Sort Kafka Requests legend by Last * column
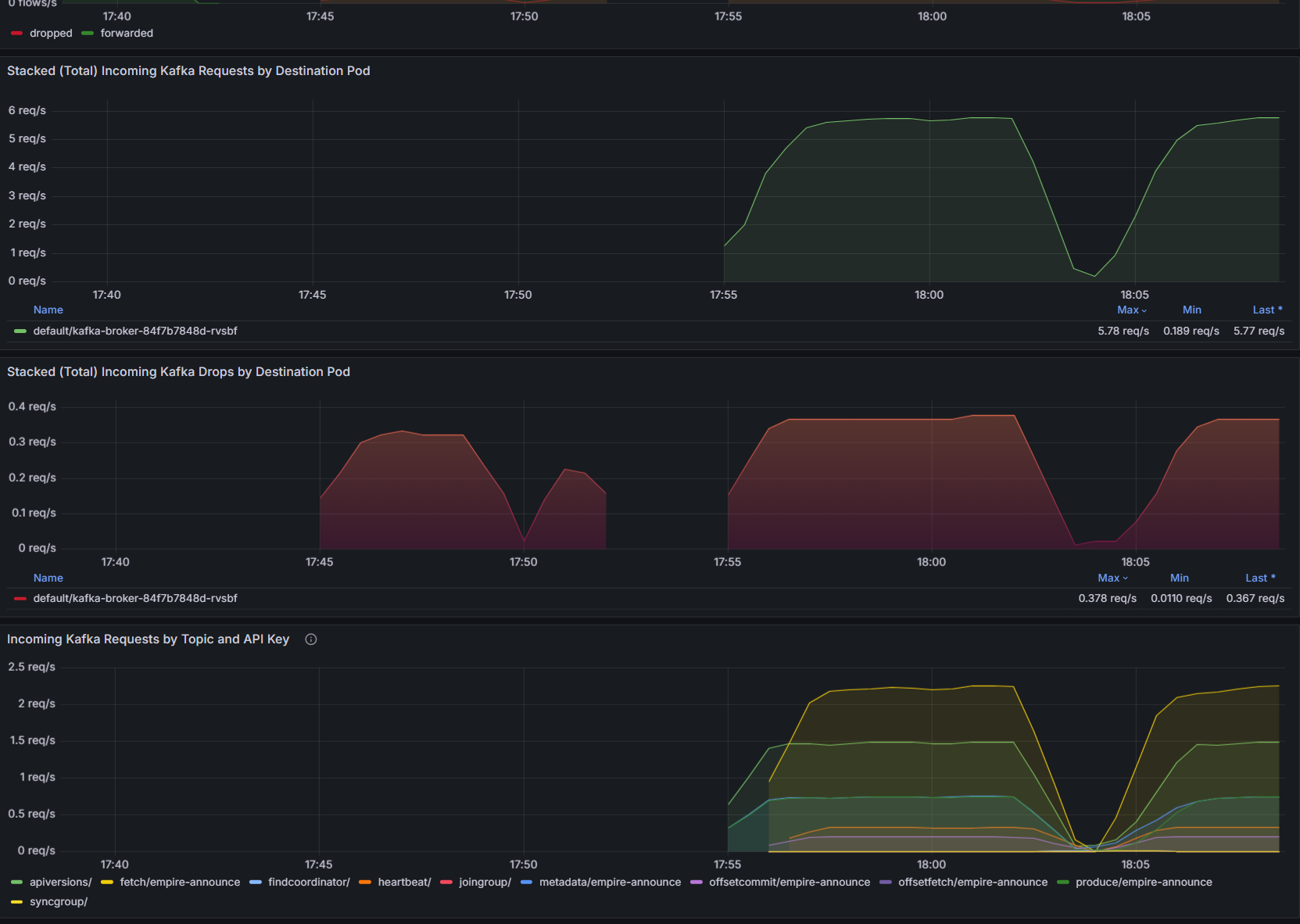The image size is (1300, 924). [1267, 310]
